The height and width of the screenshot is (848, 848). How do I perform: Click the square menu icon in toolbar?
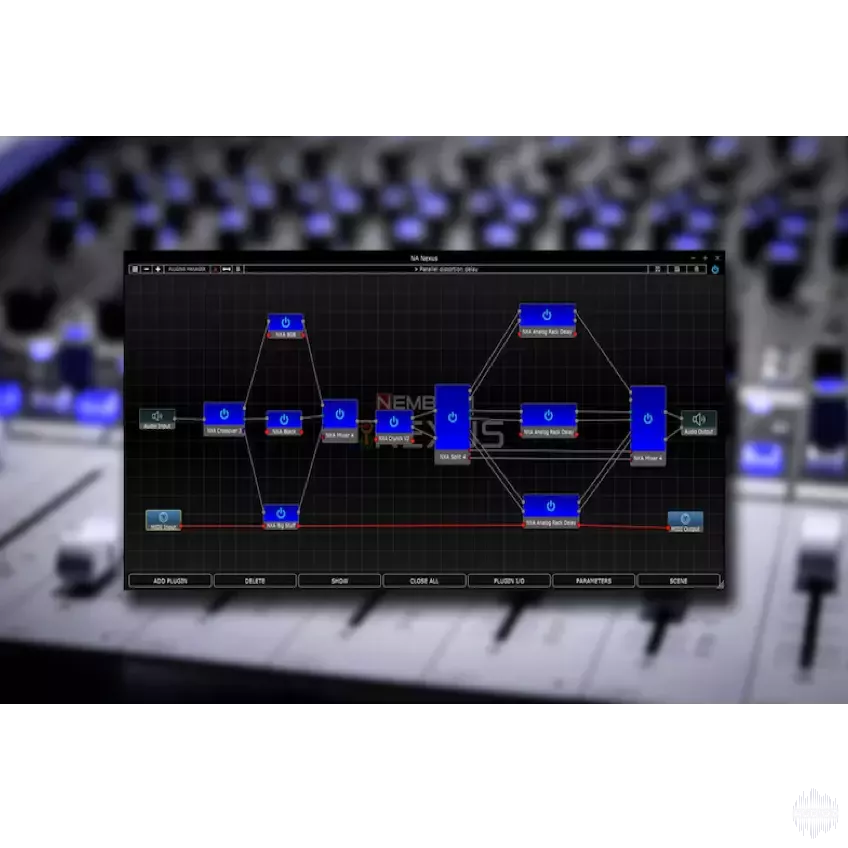pos(135,269)
